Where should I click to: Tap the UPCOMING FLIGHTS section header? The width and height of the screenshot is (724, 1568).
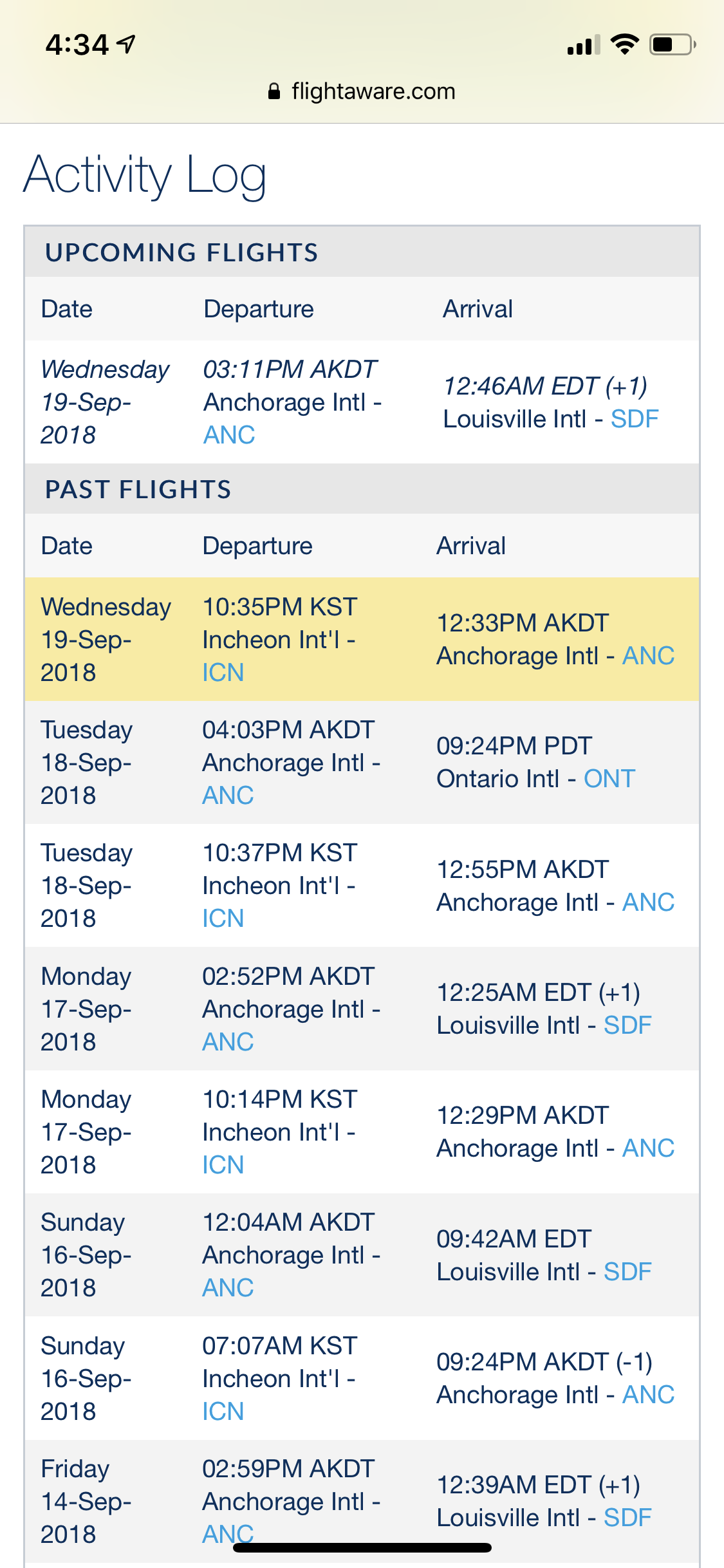(181, 252)
